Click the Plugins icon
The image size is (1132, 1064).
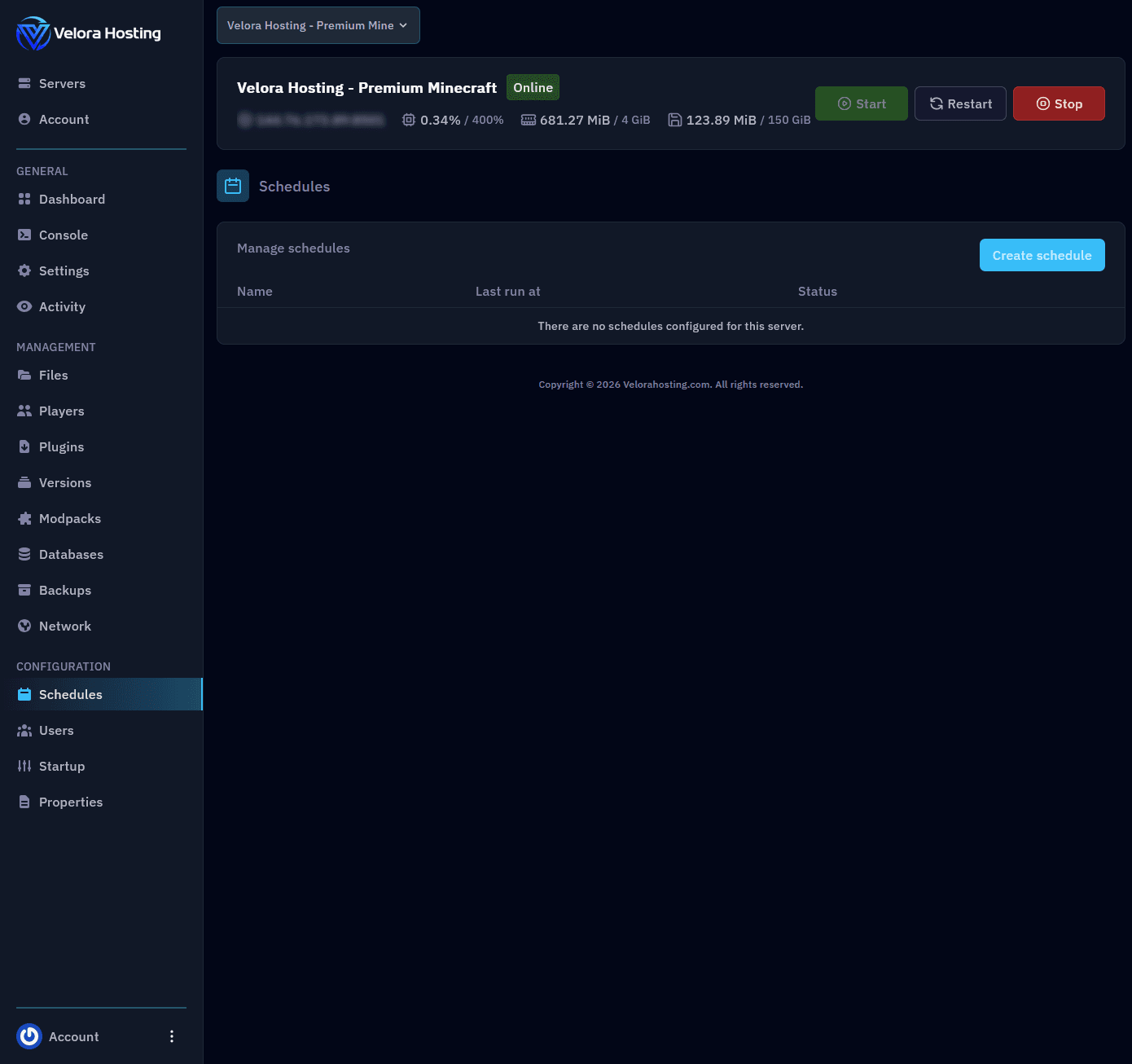[x=24, y=446]
